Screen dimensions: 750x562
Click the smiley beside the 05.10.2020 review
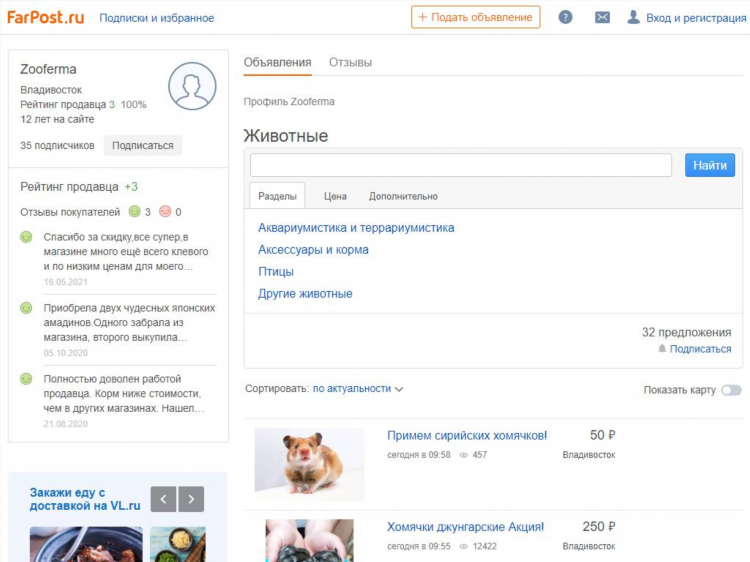click(x=26, y=308)
